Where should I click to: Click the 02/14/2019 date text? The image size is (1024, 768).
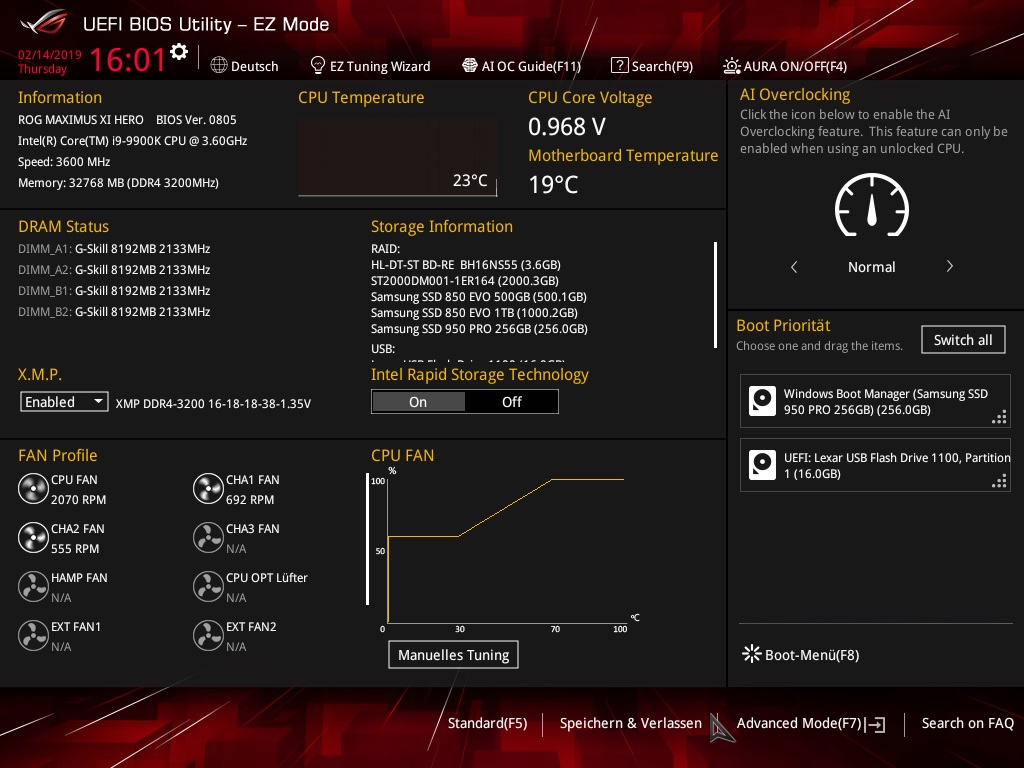tap(50, 54)
